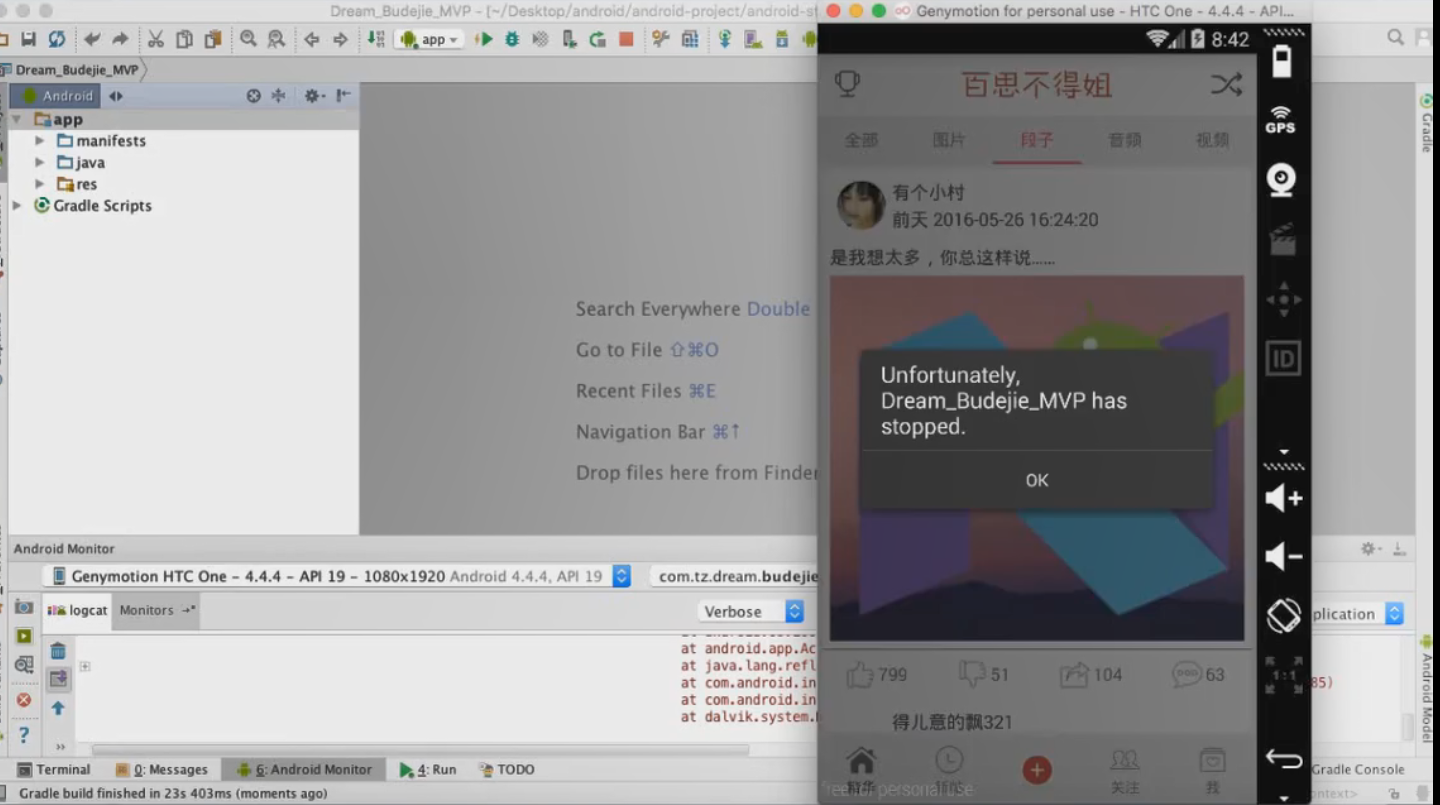Rotate the Genymotion device screen
This screenshot has width=1440, height=805.
1283,615
